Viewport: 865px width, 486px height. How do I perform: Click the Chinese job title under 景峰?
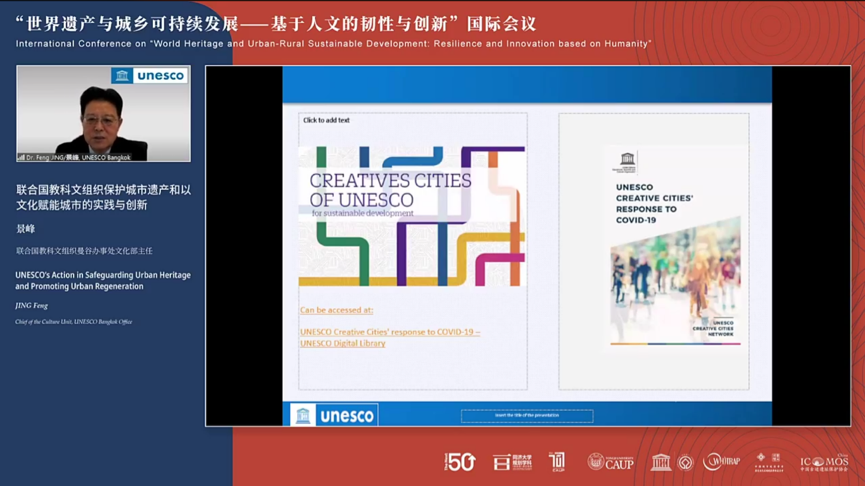click(x=84, y=251)
